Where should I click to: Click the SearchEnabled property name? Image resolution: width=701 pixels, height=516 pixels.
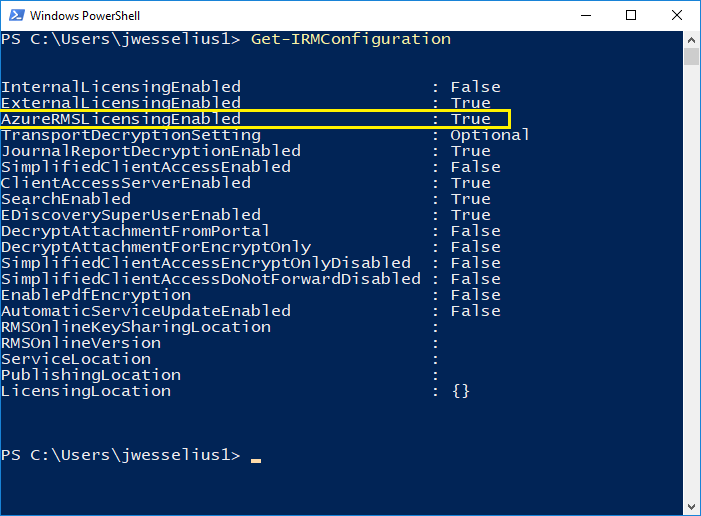66,199
